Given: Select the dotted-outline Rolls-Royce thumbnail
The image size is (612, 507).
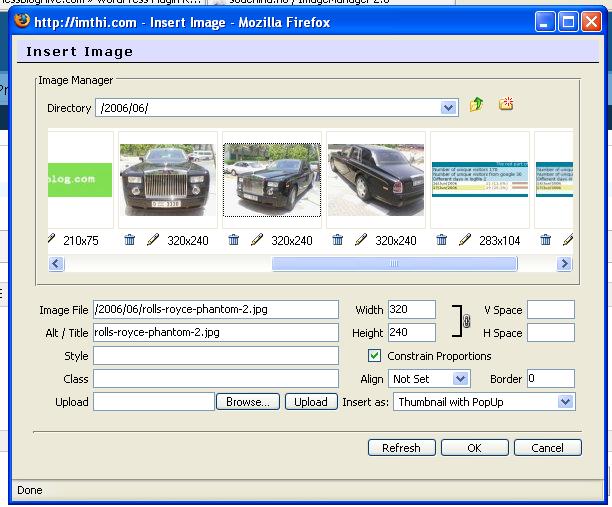Looking at the screenshot, I should (x=272, y=180).
